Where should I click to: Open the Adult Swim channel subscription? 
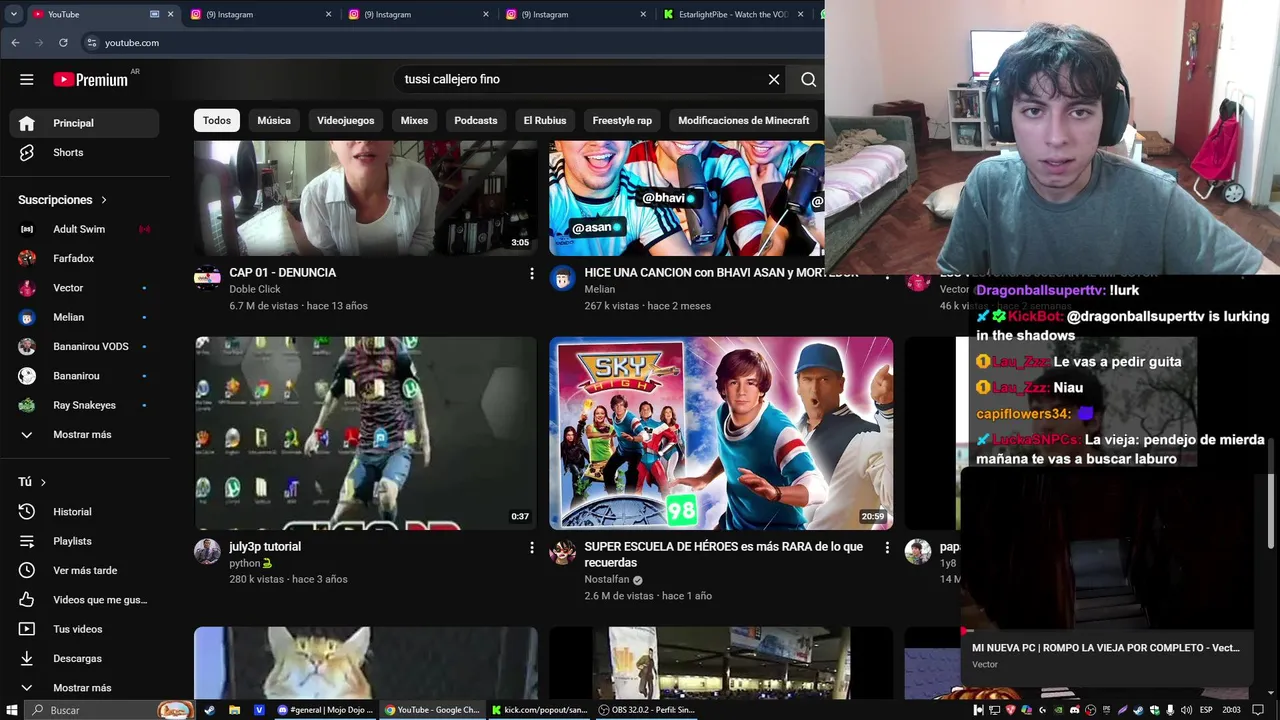click(x=84, y=229)
